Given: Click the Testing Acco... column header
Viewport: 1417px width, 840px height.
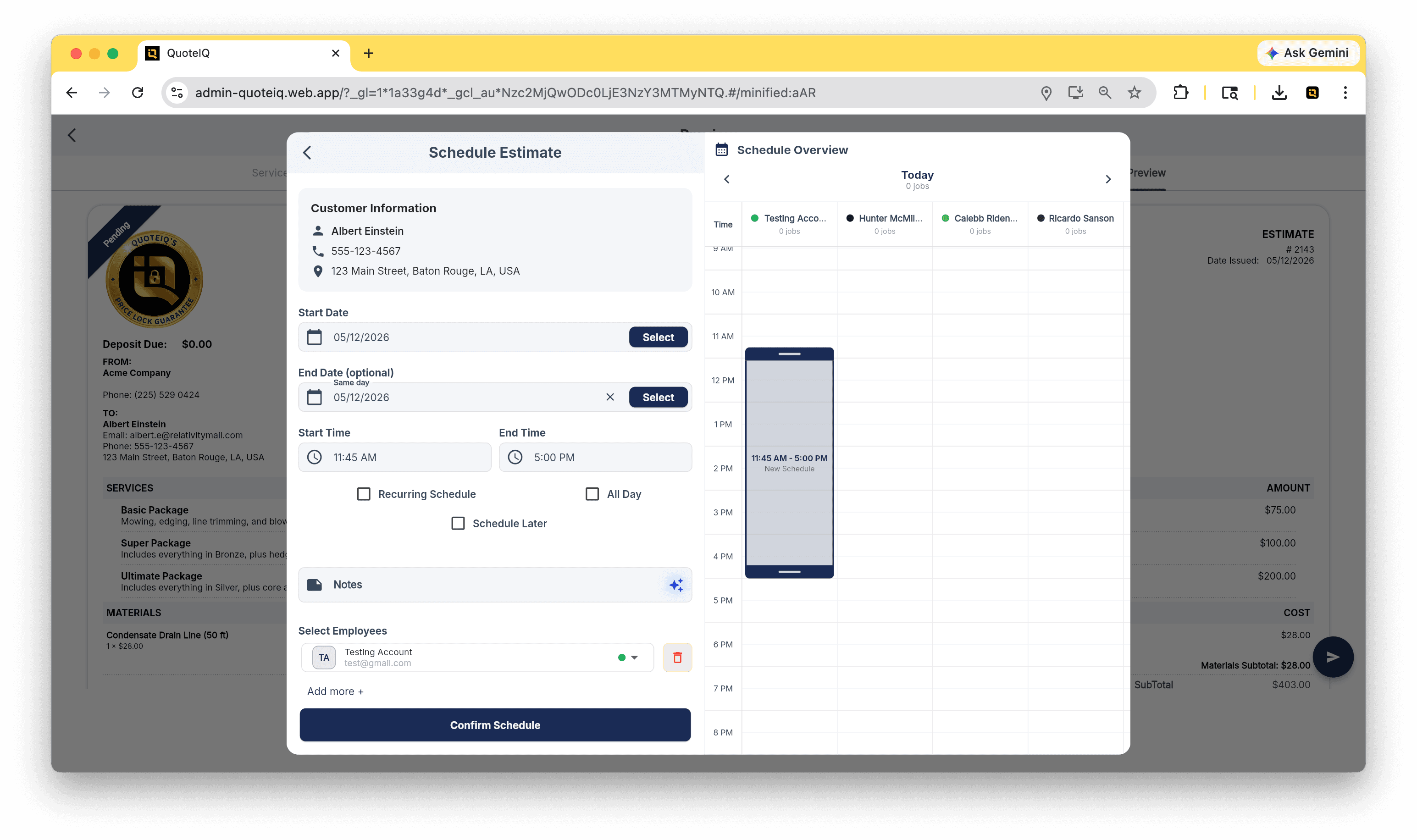Looking at the screenshot, I should click(x=789, y=224).
